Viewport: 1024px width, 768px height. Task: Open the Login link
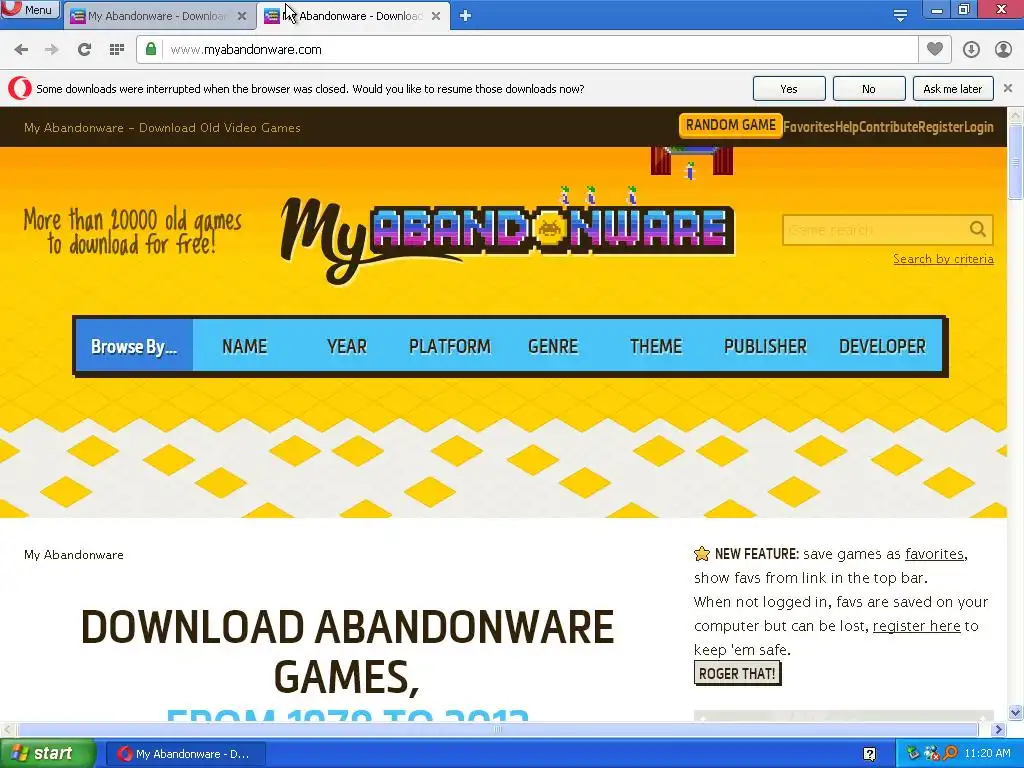pyautogui.click(x=979, y=127)
